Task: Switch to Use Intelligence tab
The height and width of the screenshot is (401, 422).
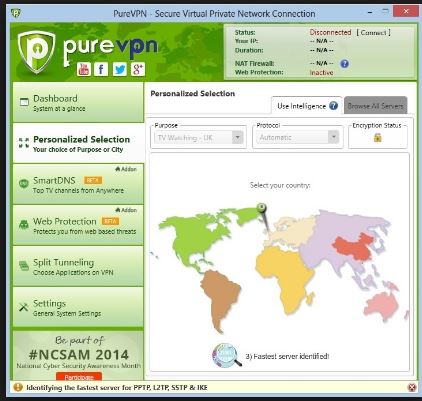Action: click(x=307, y=106)
